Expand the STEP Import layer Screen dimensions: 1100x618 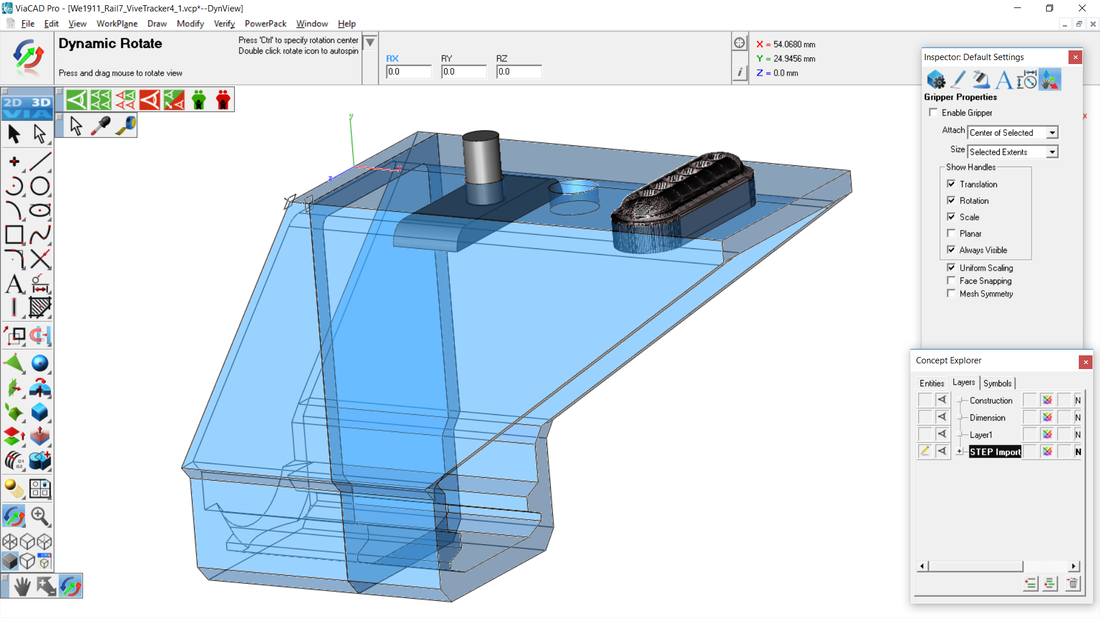(x=960, y=452)
